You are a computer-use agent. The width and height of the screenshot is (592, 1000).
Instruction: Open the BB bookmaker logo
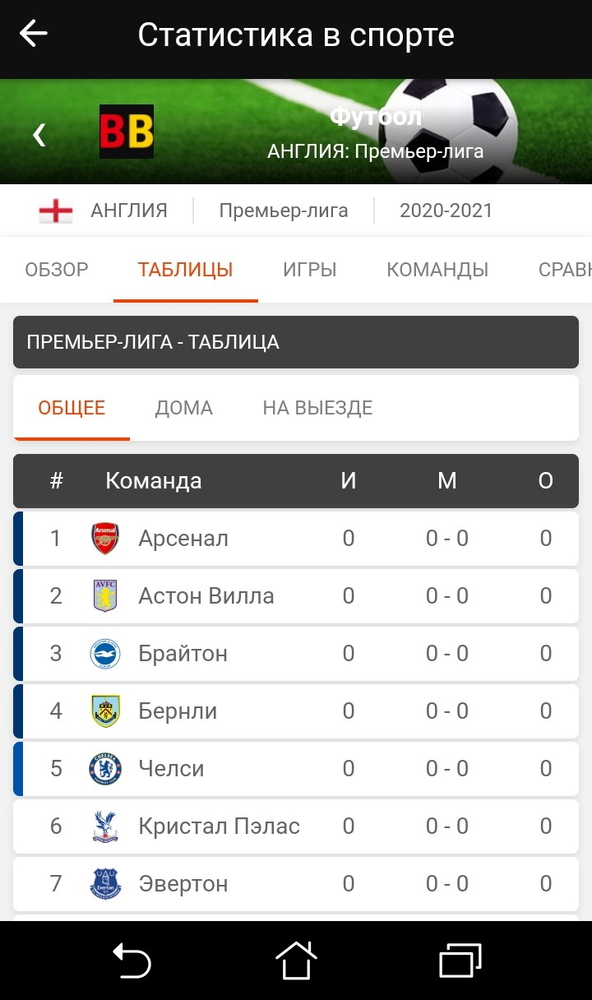(x=125, y=131)
